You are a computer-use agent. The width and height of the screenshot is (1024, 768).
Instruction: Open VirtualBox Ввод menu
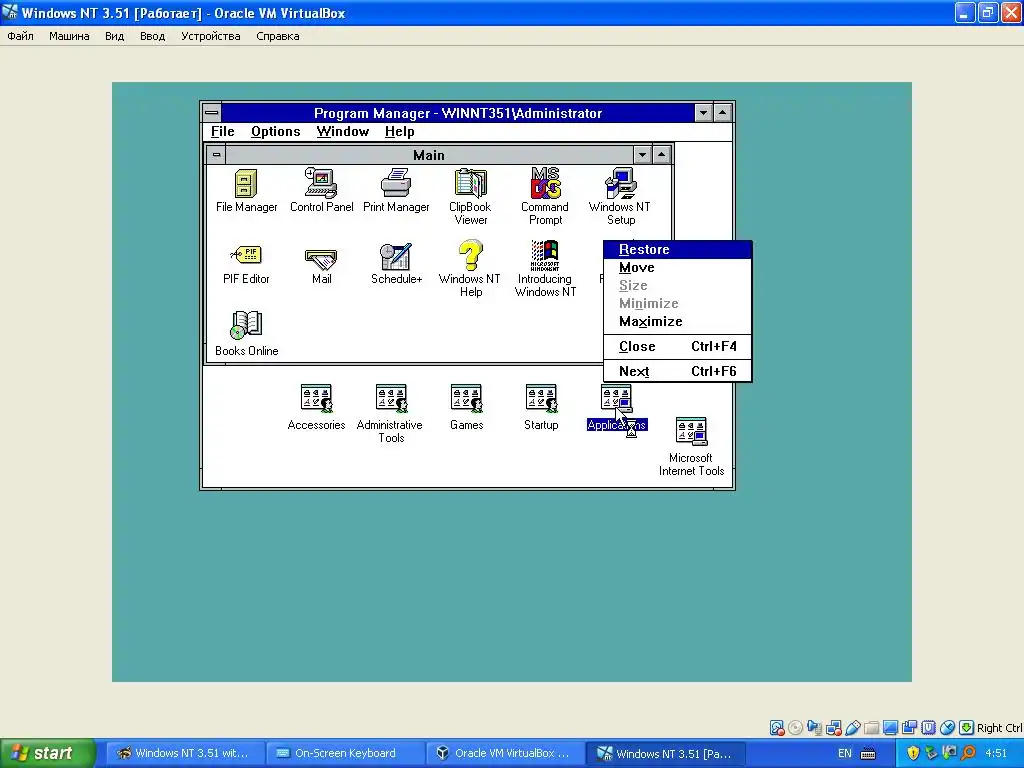pos(152,36)
